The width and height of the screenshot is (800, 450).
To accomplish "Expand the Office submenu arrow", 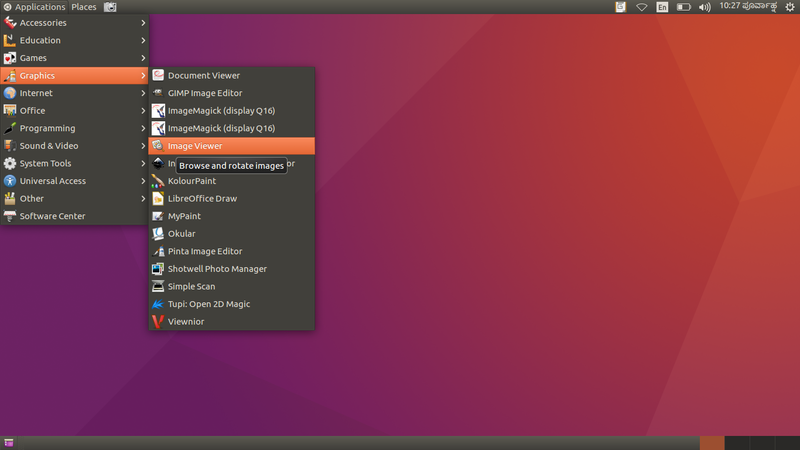I will pos(143,111).
